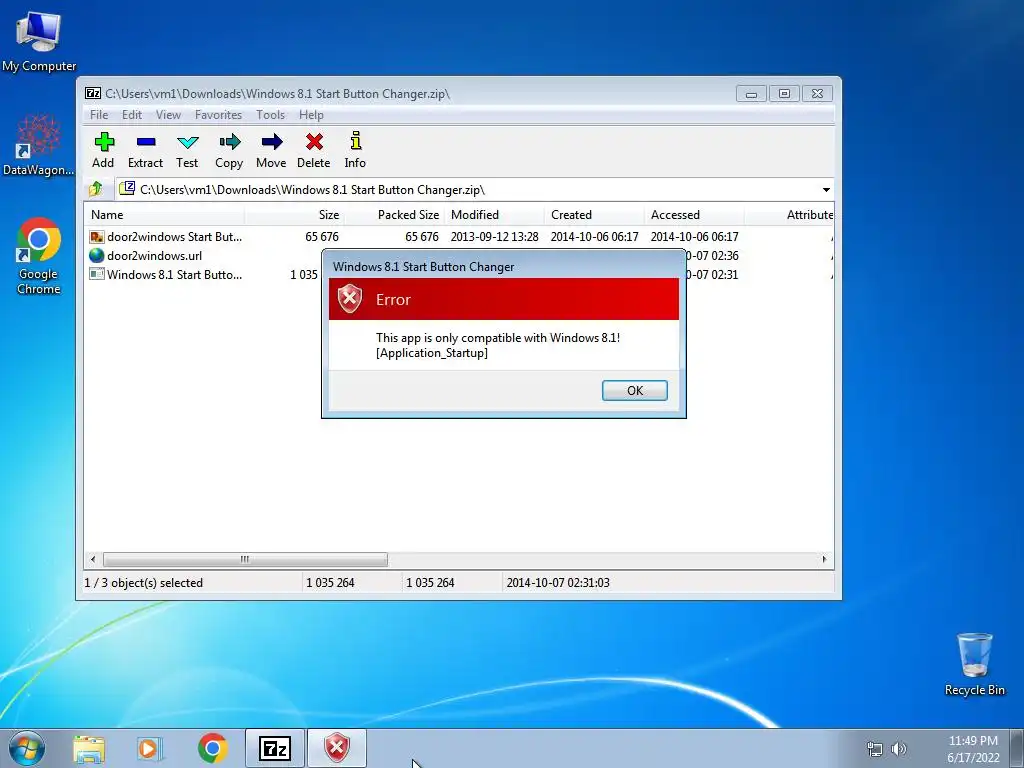Dismiss the error dialog with OK
This screenshot has height=768, width=1024.
pos(635,391)
